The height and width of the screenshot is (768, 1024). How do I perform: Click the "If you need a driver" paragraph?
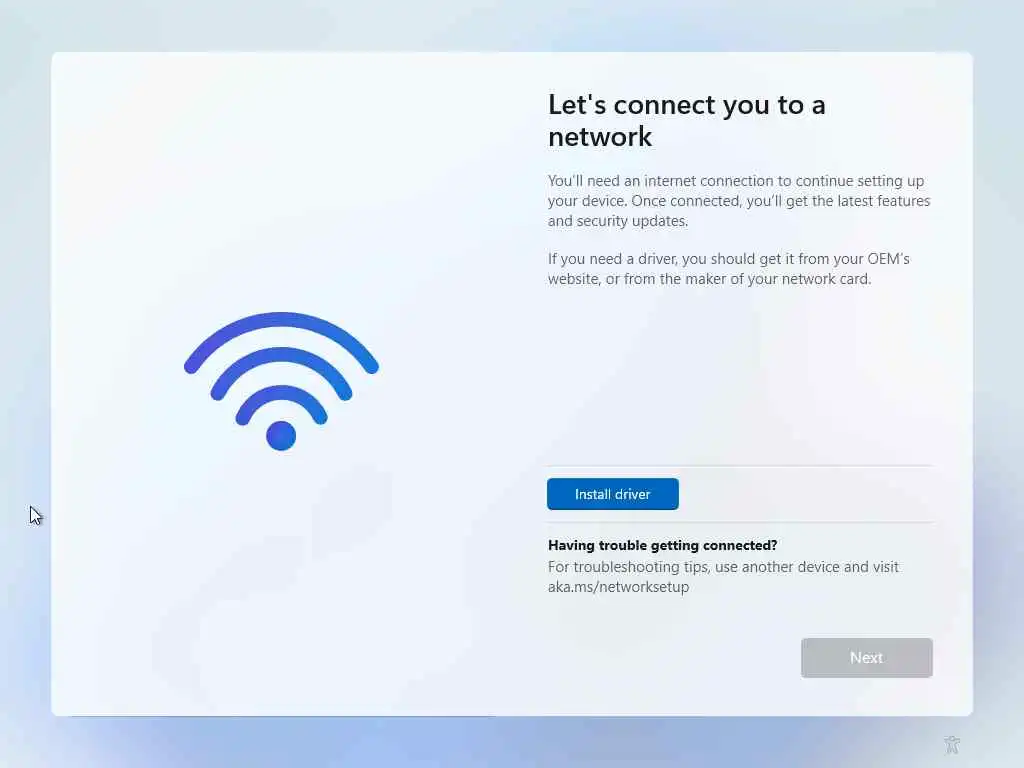[x=729, y=268]
